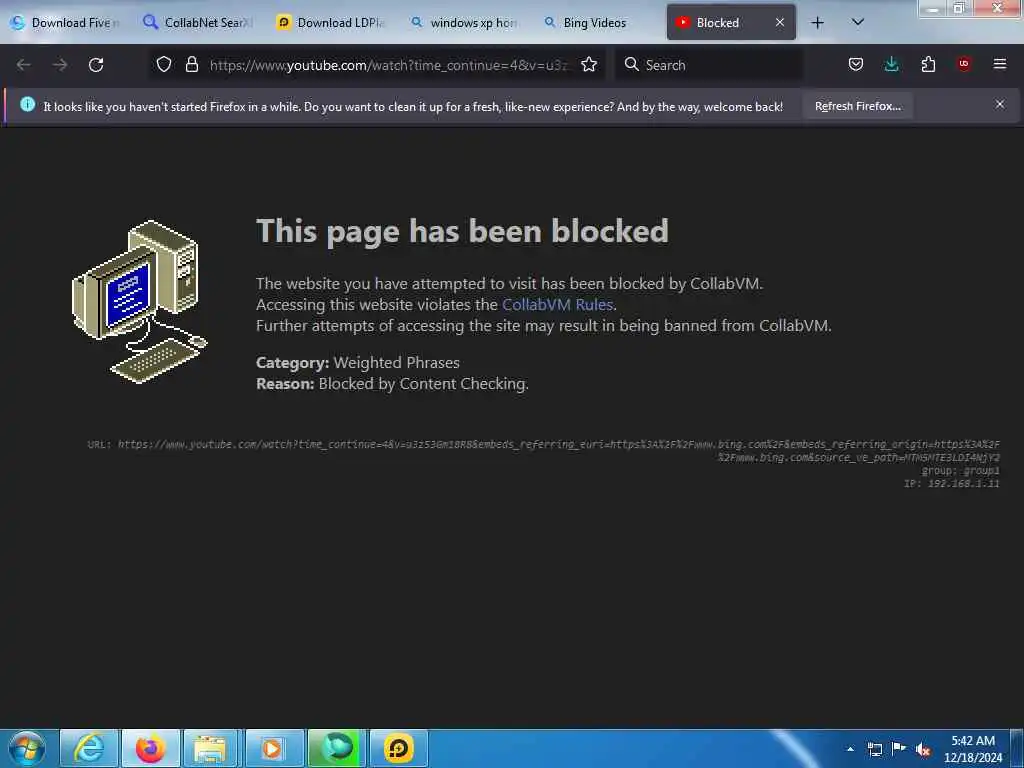
Task: Open the extensions puzzle-piece menu
Action: pyautogui.click(x=928, y=65)
